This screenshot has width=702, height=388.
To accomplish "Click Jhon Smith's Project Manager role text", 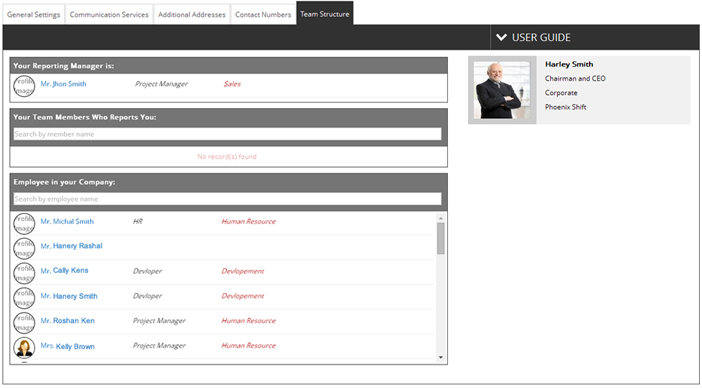I will point(161,84).
